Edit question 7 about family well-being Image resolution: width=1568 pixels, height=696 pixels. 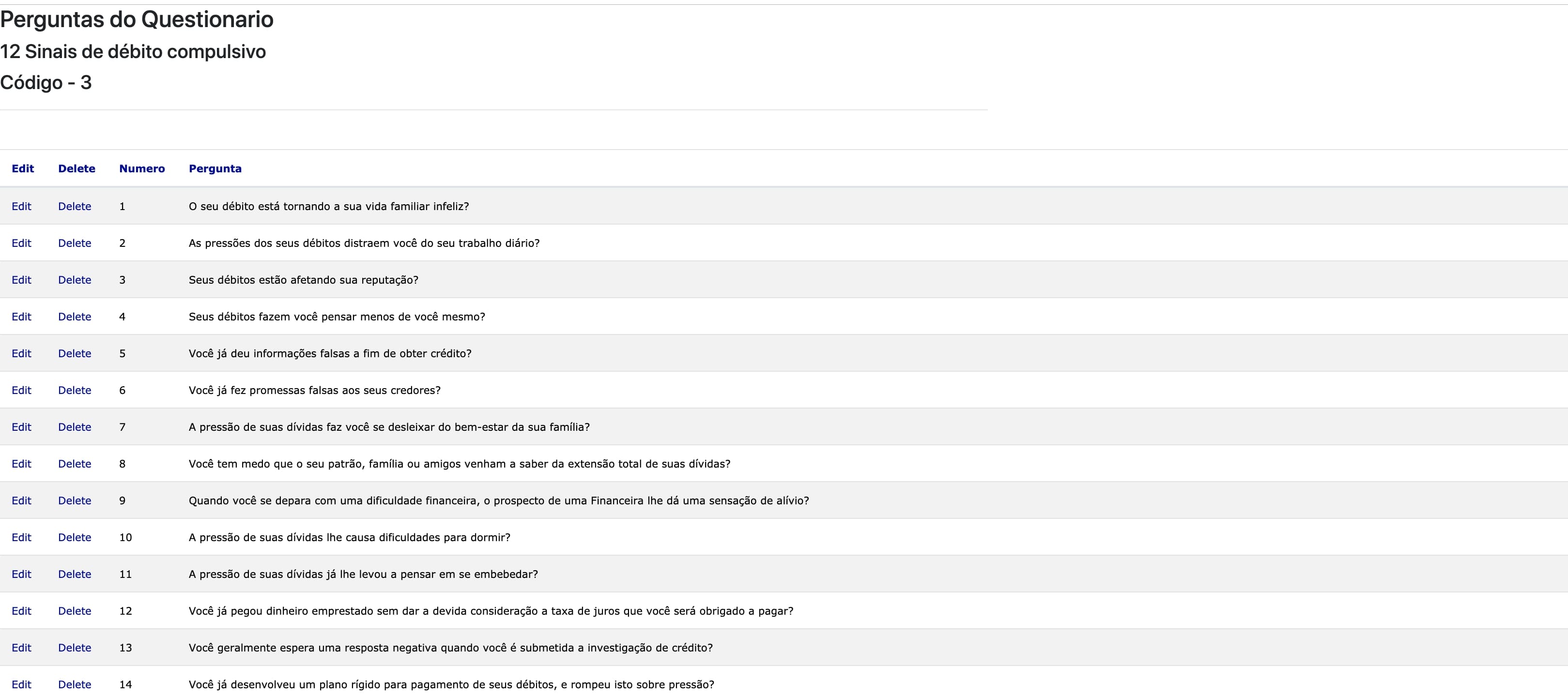pos(21,427)
